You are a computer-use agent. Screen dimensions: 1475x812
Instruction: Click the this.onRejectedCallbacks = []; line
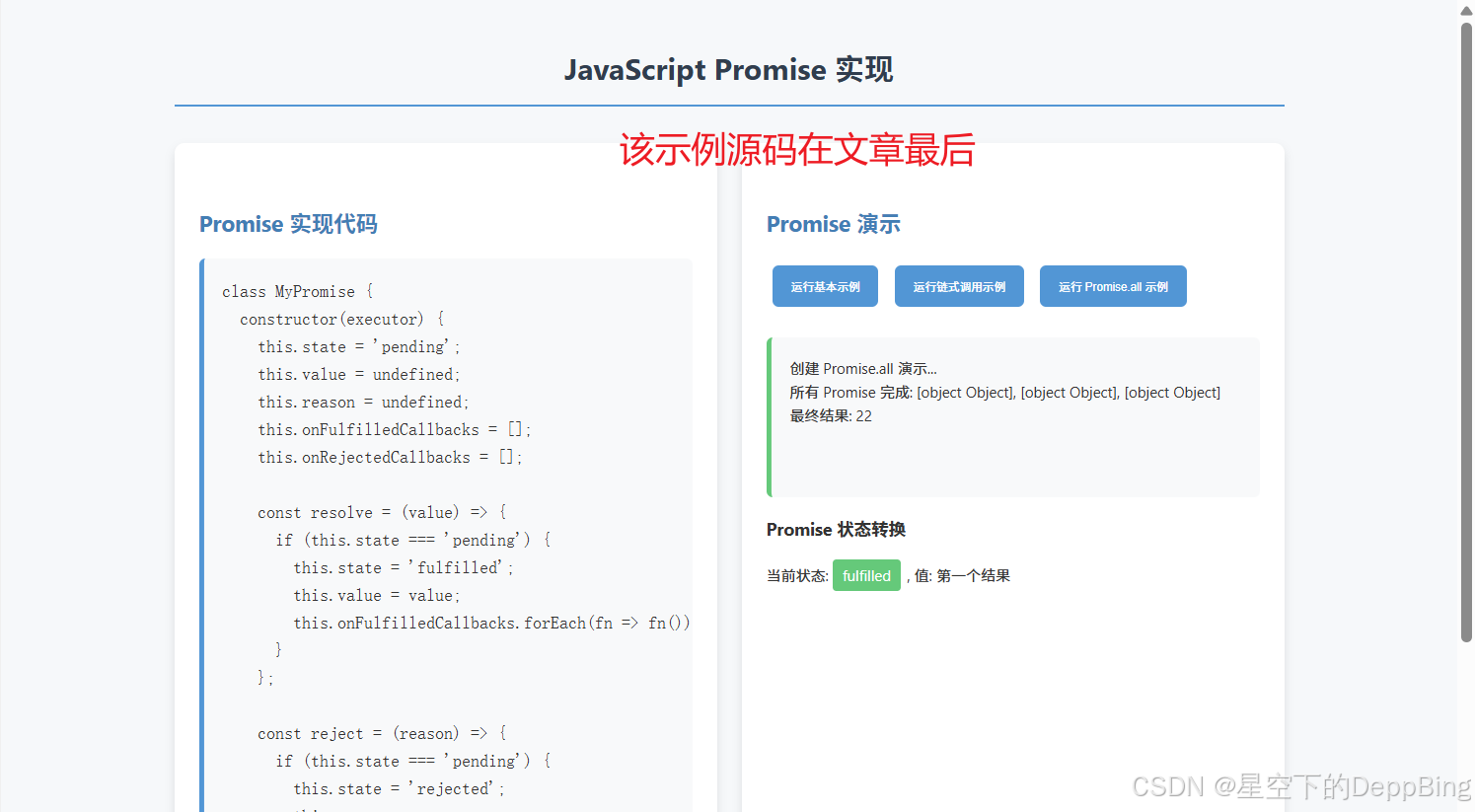pyautogui.click(x=391, y=458)
